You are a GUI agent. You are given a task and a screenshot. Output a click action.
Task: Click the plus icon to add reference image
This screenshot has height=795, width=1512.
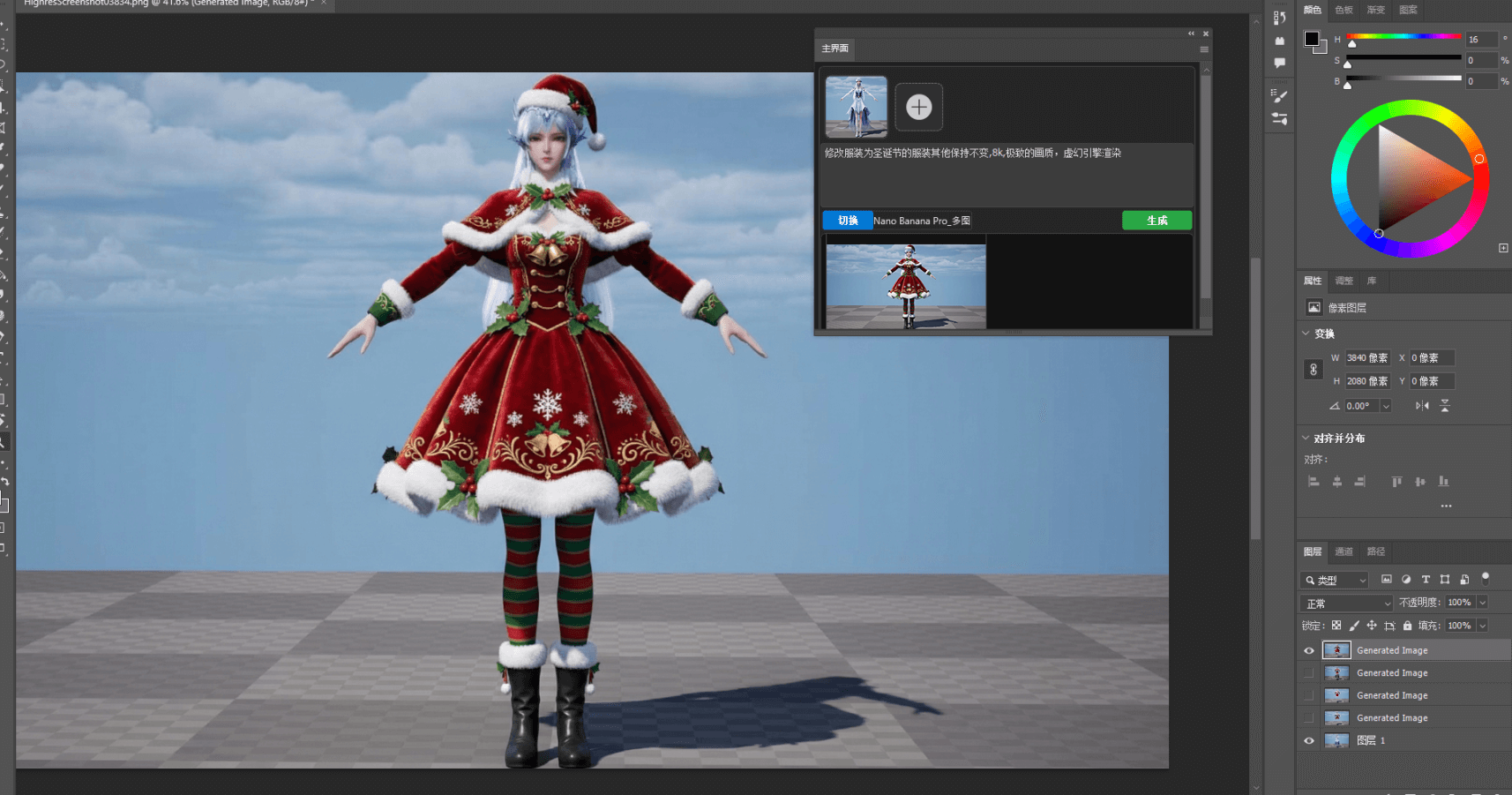918,107
